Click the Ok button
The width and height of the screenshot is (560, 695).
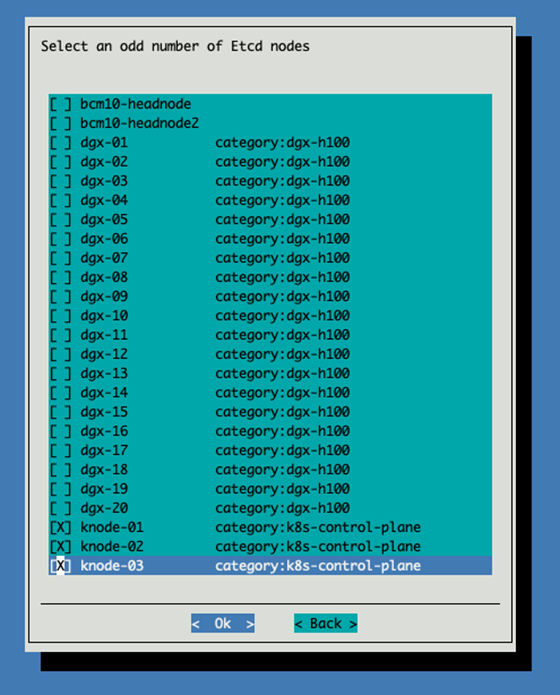pos(223,624)
